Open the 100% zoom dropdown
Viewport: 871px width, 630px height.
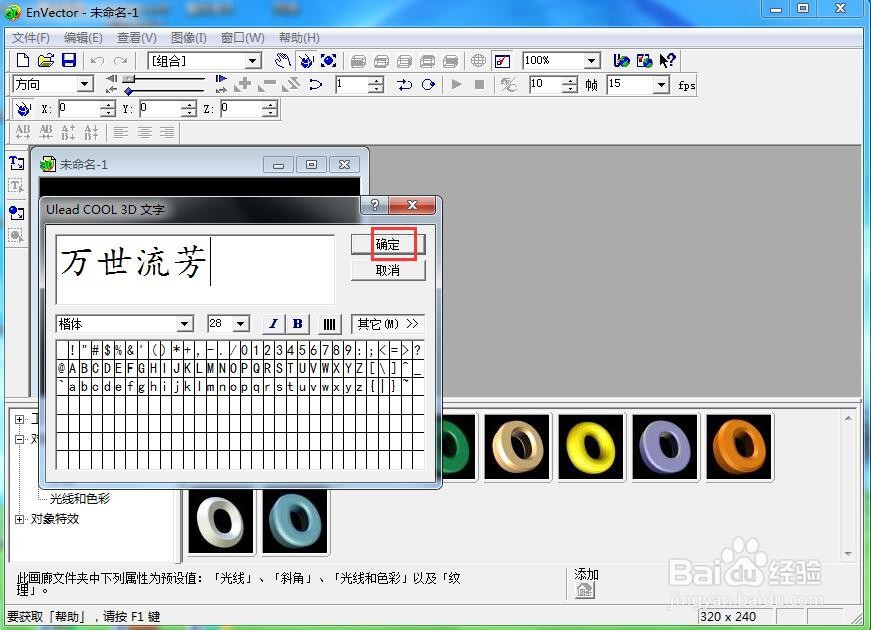(592, 61)
